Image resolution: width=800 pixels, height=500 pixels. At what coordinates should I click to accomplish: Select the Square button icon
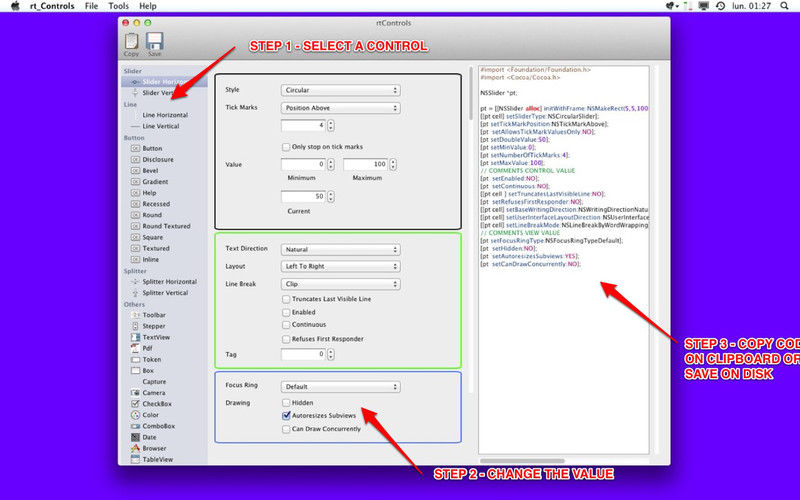click(135, 237)
